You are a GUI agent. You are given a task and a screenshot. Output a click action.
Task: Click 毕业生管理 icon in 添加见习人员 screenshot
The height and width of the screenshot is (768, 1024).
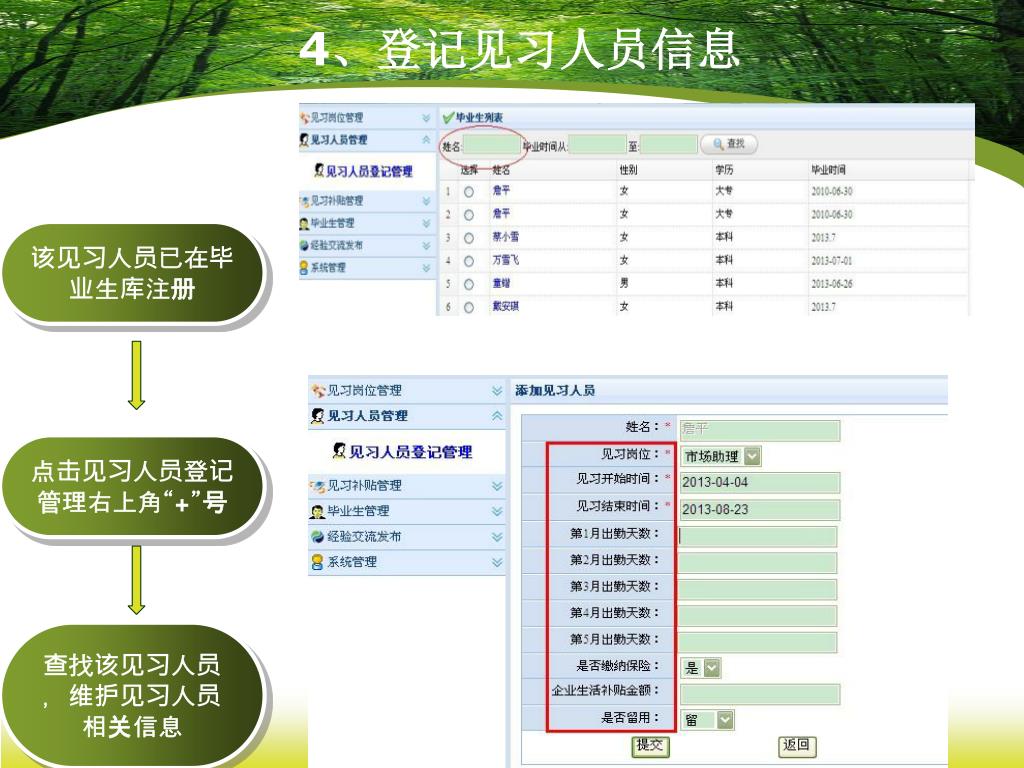(x=318, y=511)
